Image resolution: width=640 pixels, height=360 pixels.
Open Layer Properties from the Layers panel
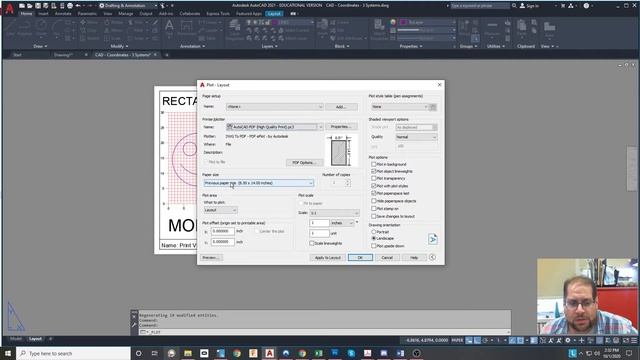(235, 29)
